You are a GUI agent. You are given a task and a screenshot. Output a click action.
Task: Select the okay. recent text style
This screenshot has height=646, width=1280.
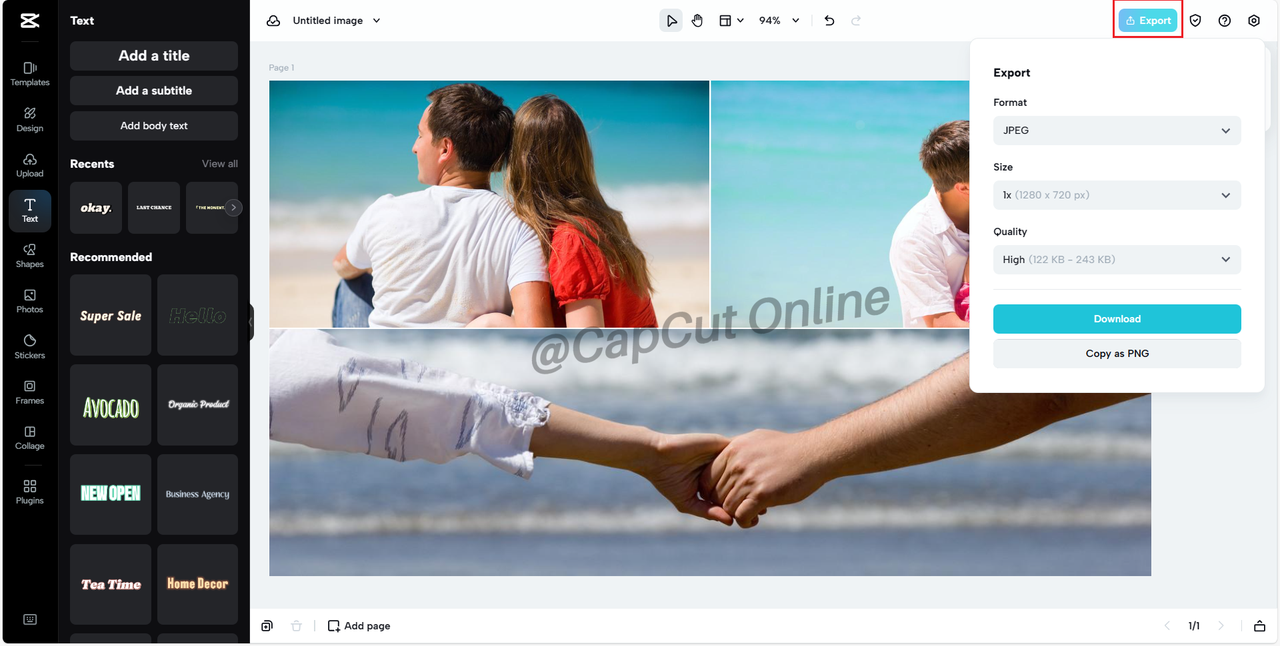(x=96, y=208)
